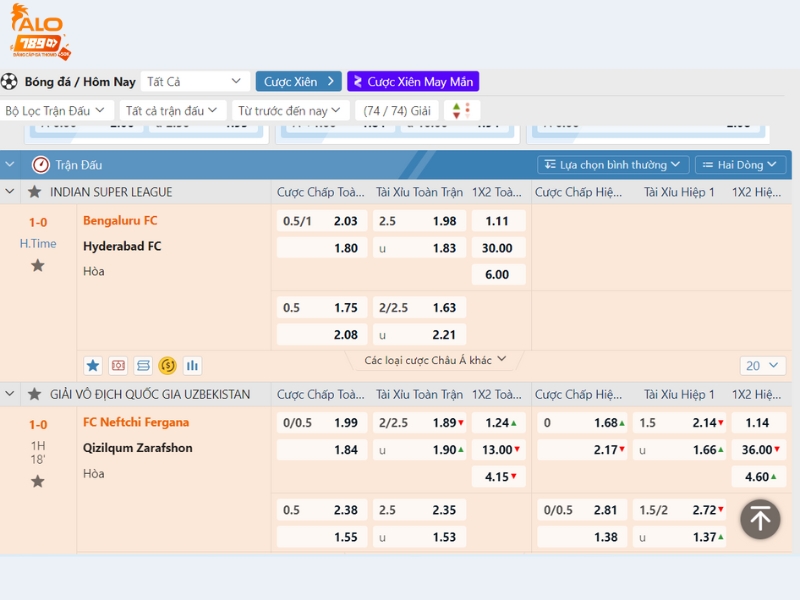Select over 2/2.5 odds 1.63

(x=419, y=308)
